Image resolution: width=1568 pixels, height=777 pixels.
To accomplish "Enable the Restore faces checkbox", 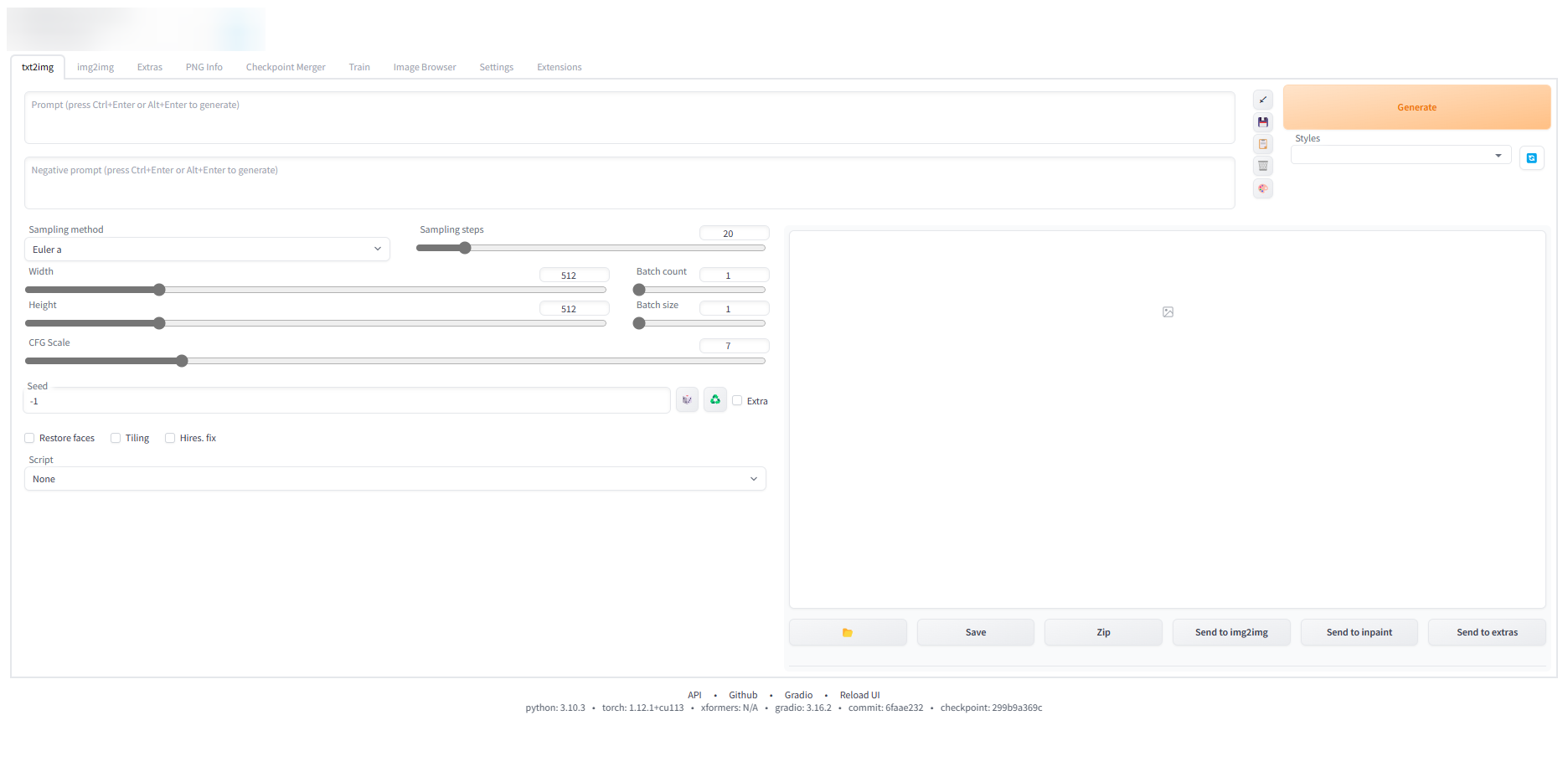I will [x=29, y=438].
